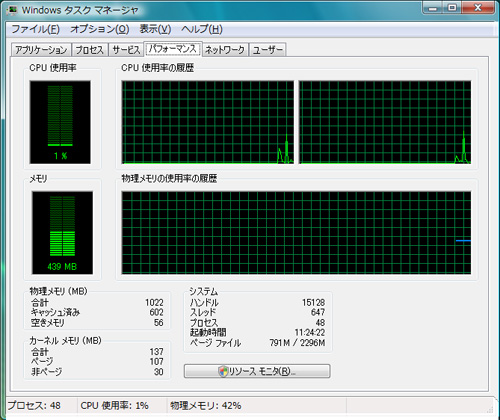Click the 起動時間 label

208,332
